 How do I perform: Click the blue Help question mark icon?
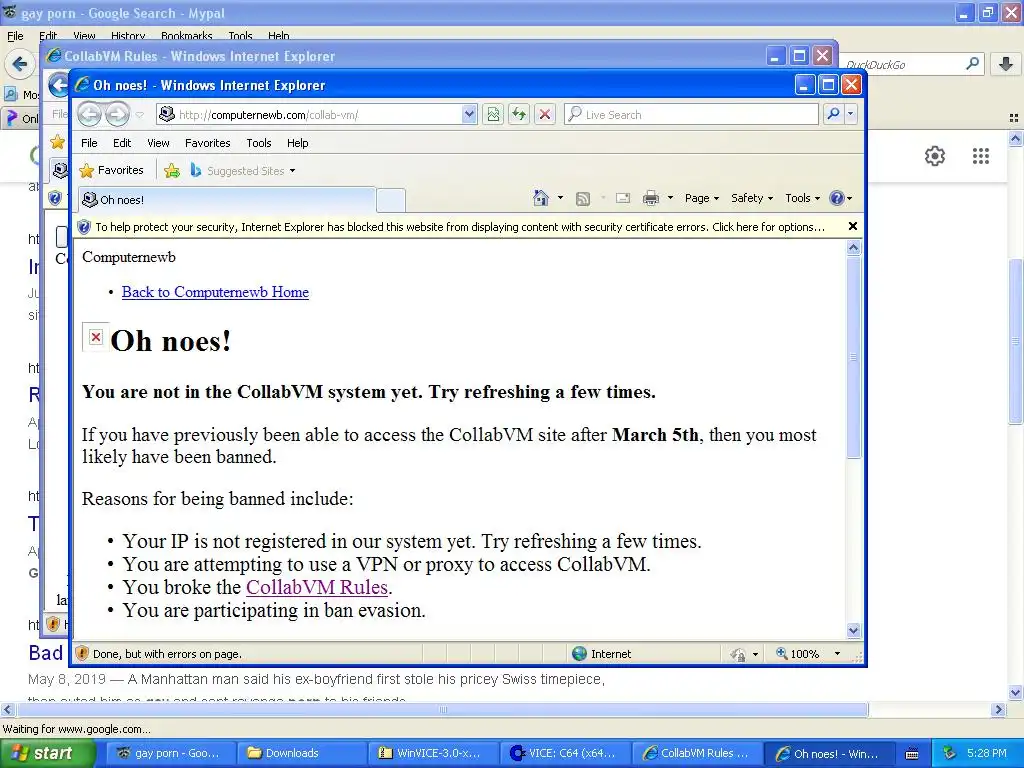(837, 198)
